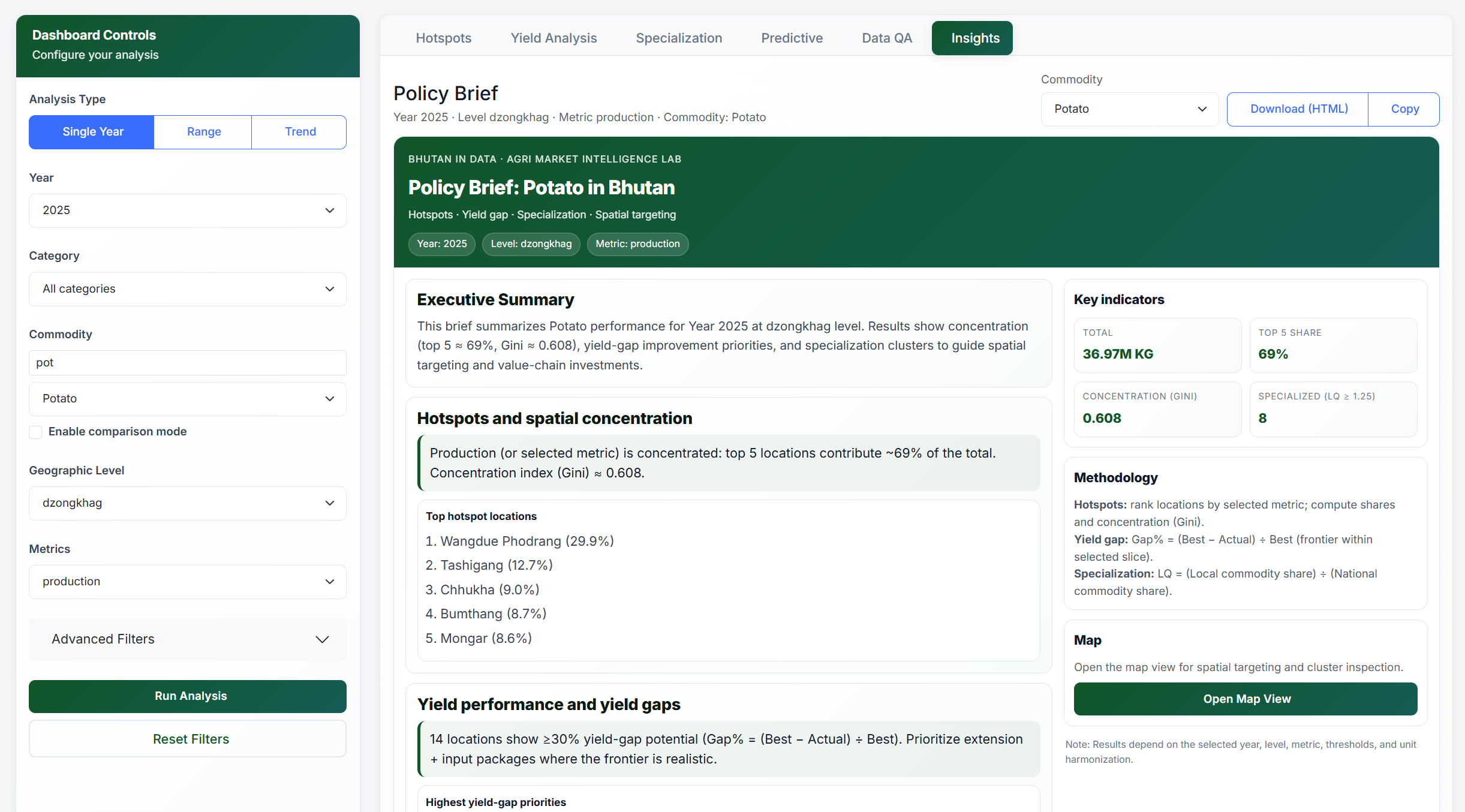The height and width of the screenshot is (812, 1465).
Task: Open the Year dropdown
Action: [187, 210]
